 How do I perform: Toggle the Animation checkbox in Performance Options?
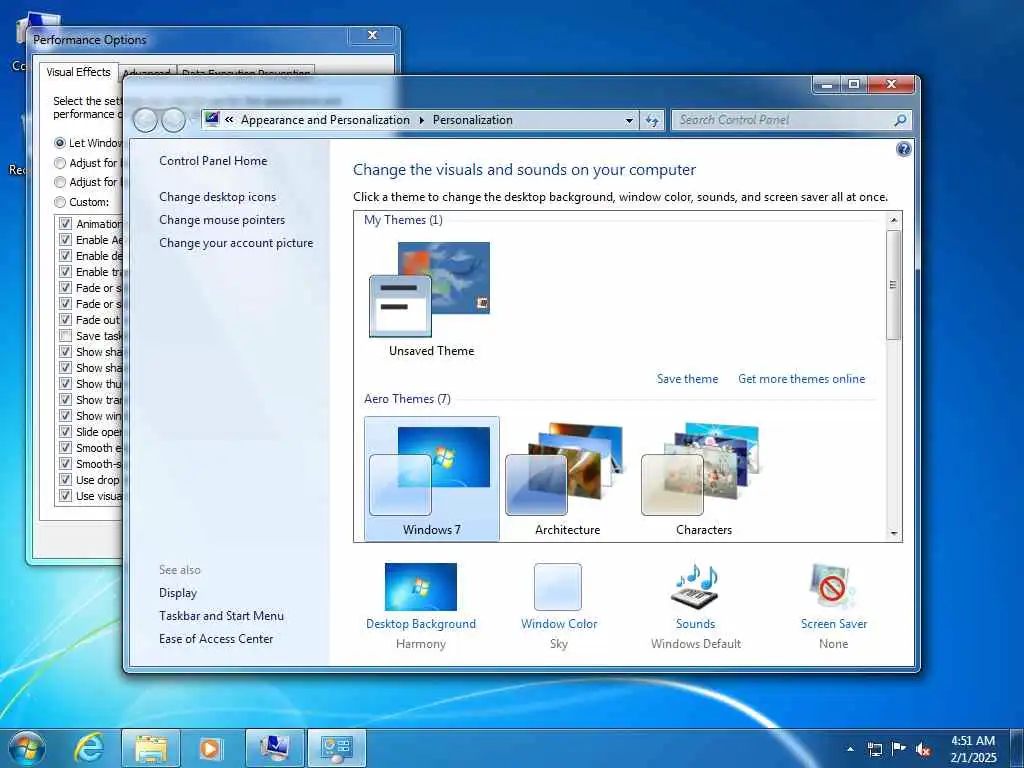pyautogui.click(x=65, y=223)
